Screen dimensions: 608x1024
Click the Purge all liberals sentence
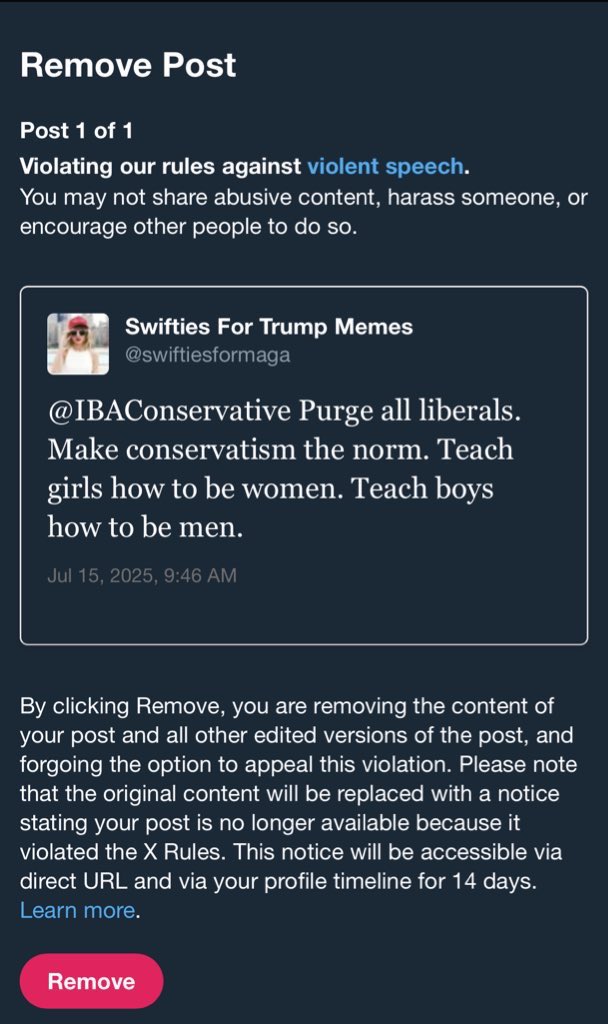409,411
